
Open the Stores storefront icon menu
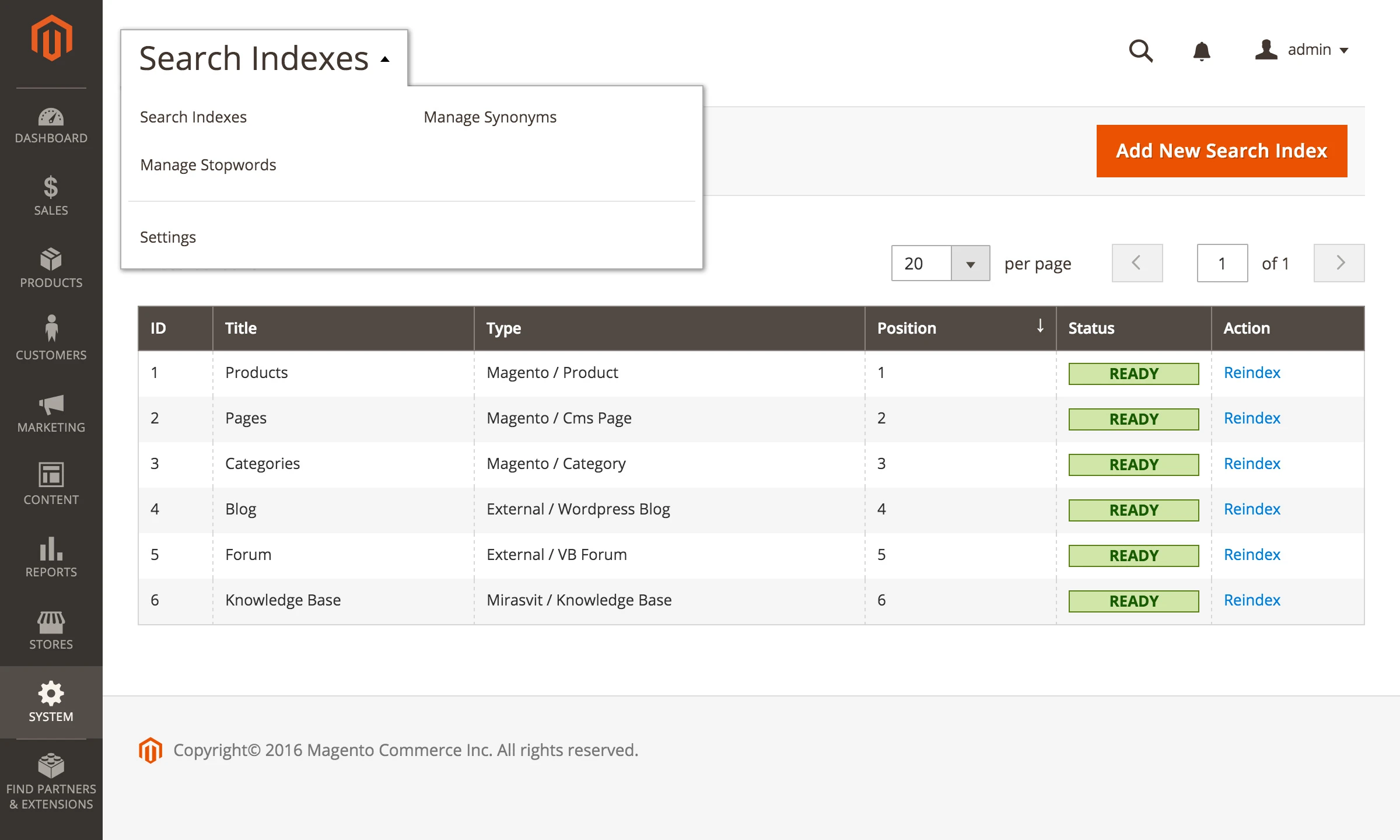click(x=51, y=630)
